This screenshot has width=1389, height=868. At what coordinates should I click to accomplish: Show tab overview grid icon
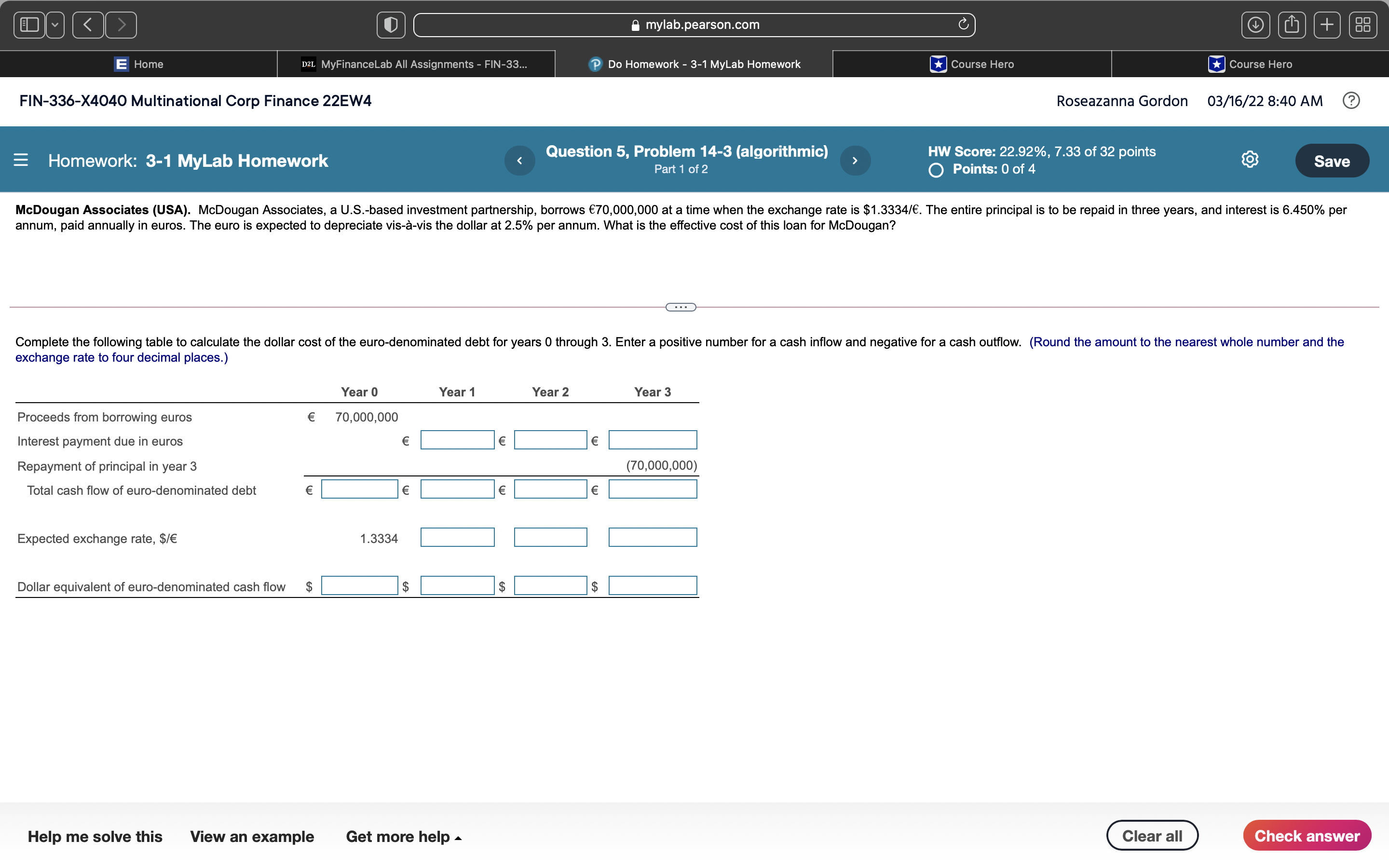[x=1362, y=25]
